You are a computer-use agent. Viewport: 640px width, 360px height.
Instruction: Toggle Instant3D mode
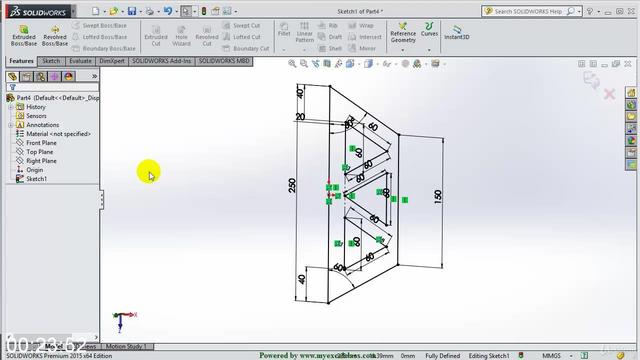tap(457, 32)
